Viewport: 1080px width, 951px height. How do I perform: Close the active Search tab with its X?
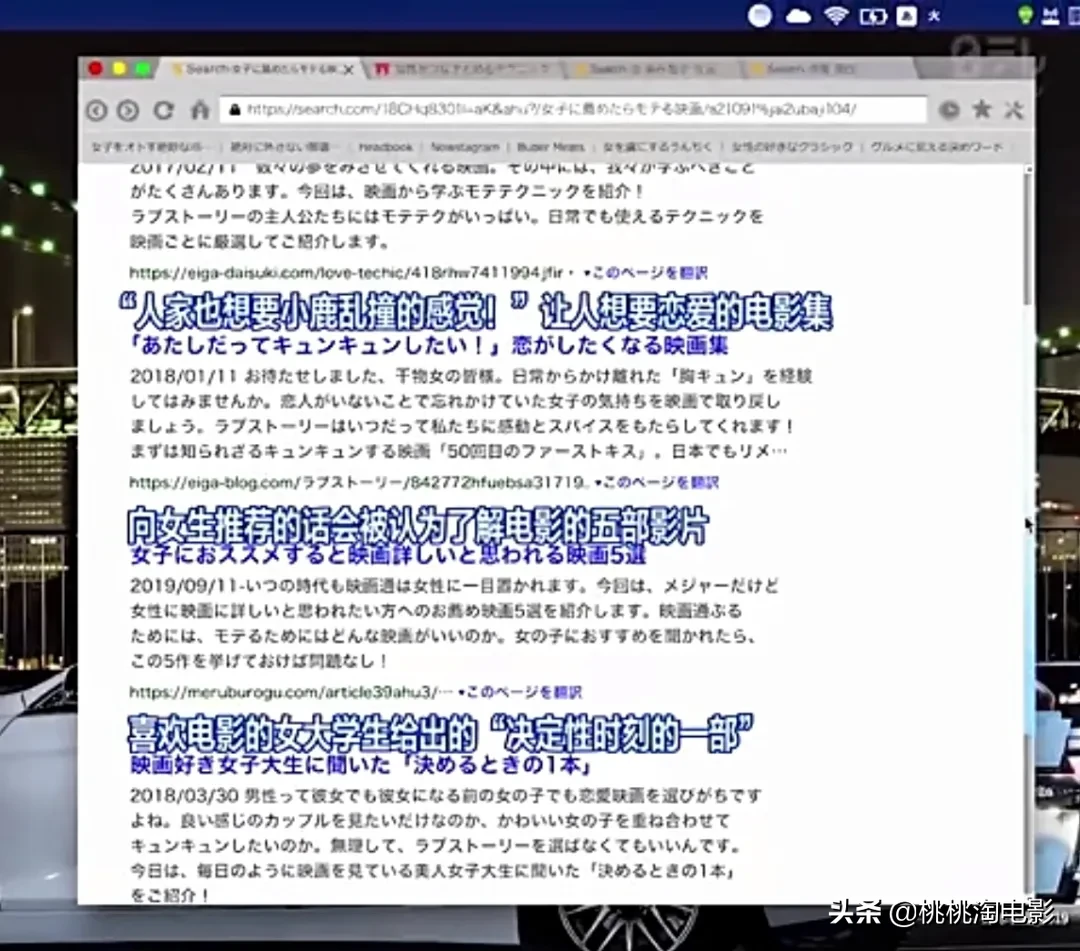tap(349, 70)
